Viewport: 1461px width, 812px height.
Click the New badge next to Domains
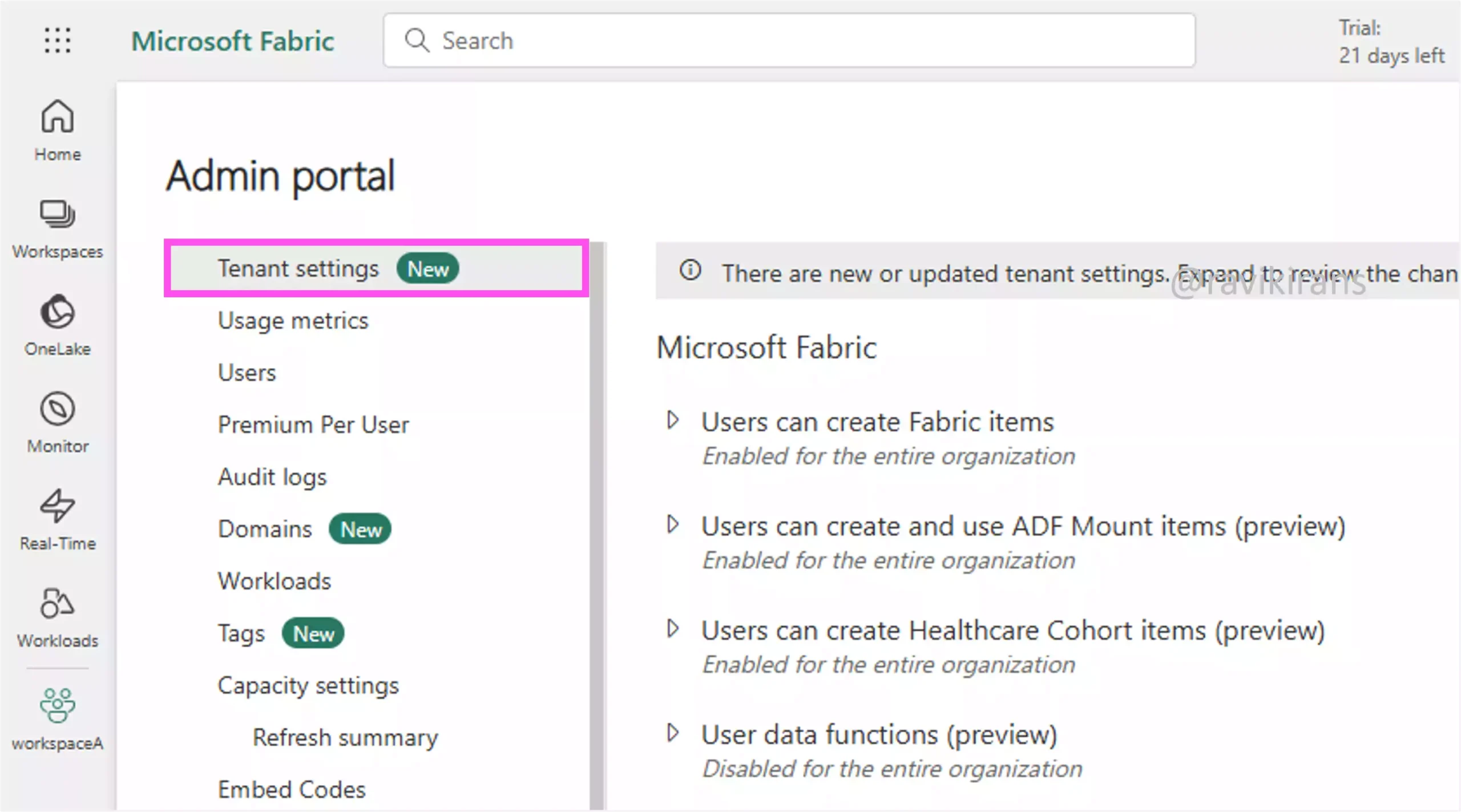tap(360, 530)
